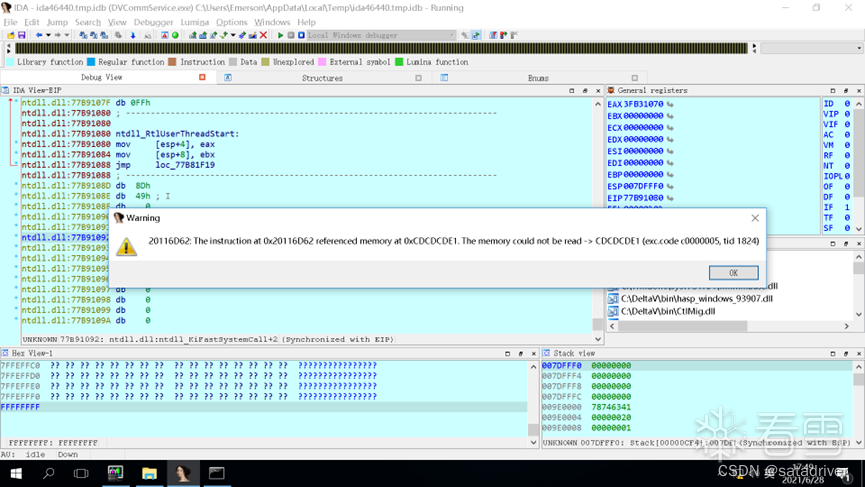Close the Hex View-1 panel
This screenshot has height=487, width=865.
pos(533,354)
